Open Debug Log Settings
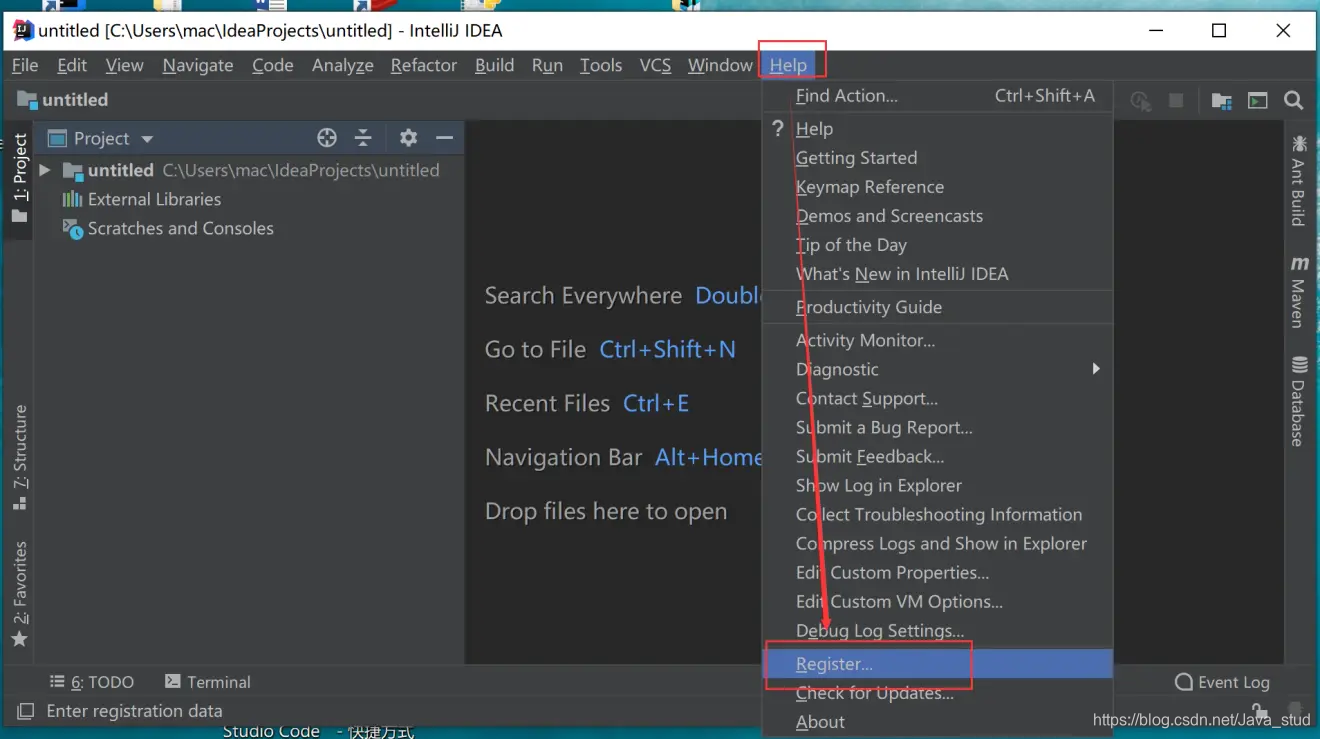 (938, 630)
